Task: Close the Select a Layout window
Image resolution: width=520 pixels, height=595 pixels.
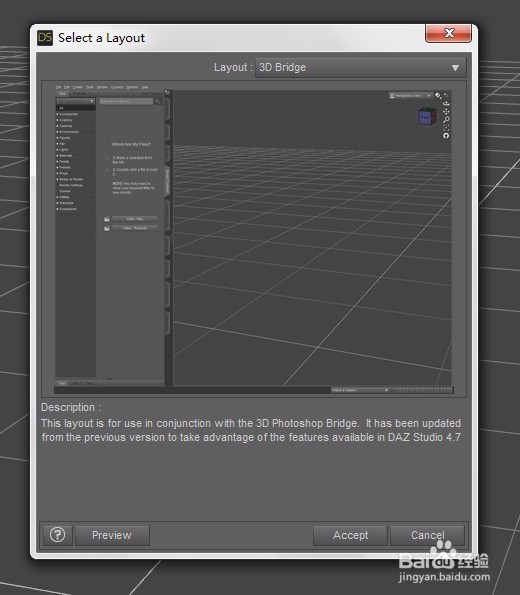Action: click(x=448, y=33)
